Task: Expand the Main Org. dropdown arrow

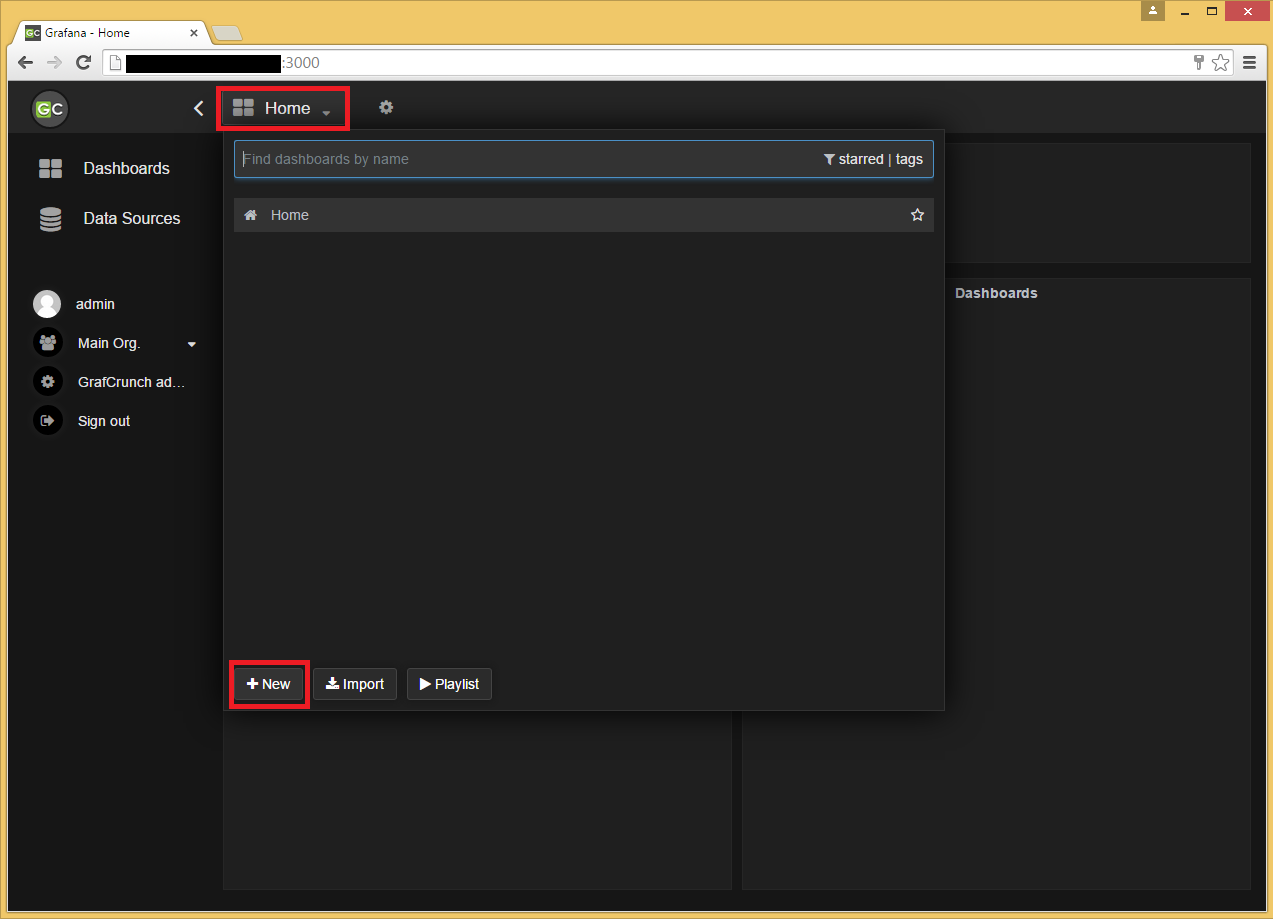Action: [x=192, y=344]
